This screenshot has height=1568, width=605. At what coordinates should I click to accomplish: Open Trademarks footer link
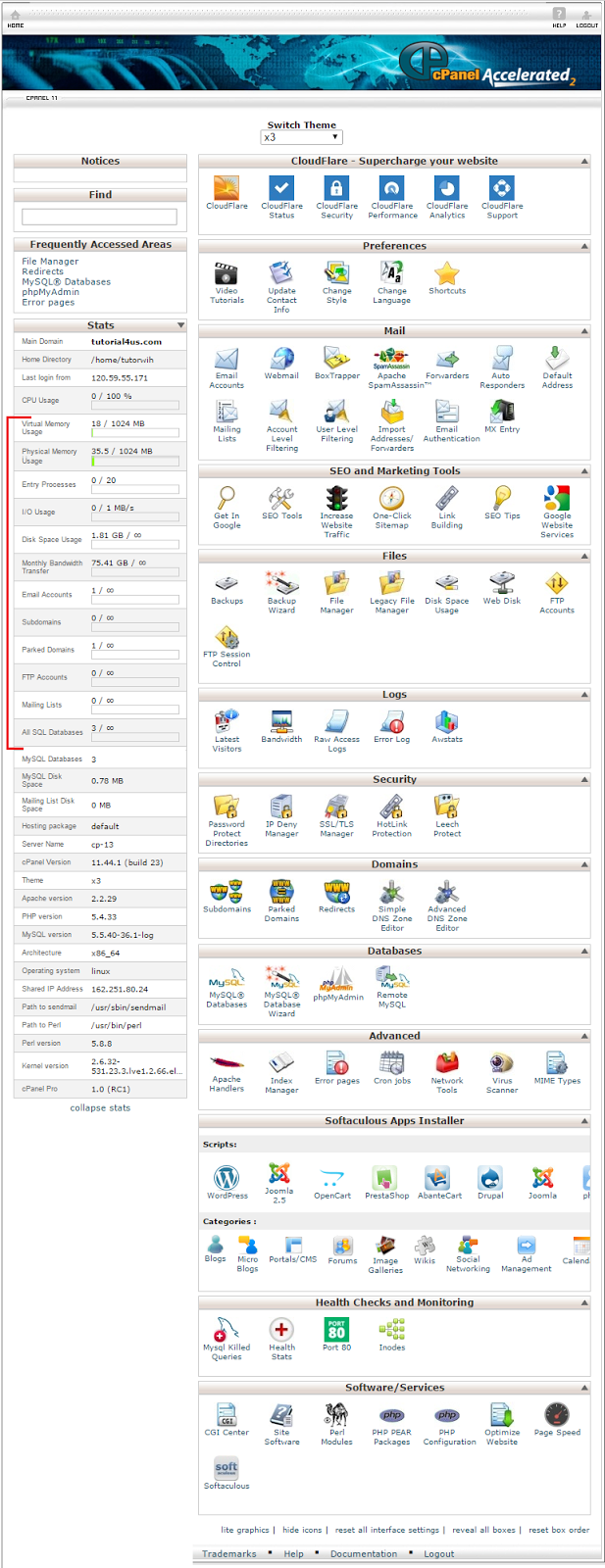click(x=229, y=1553)
